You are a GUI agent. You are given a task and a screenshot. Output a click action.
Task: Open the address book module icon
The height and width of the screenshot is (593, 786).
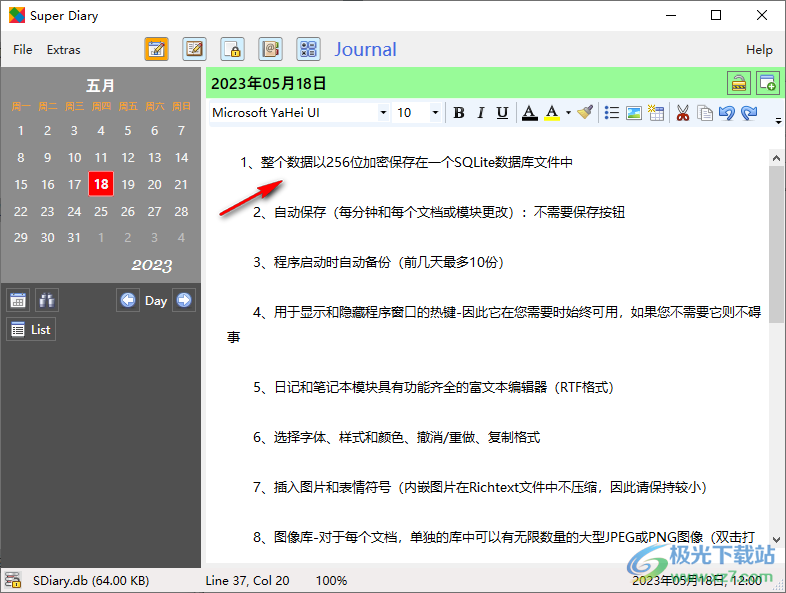(271, 49)
